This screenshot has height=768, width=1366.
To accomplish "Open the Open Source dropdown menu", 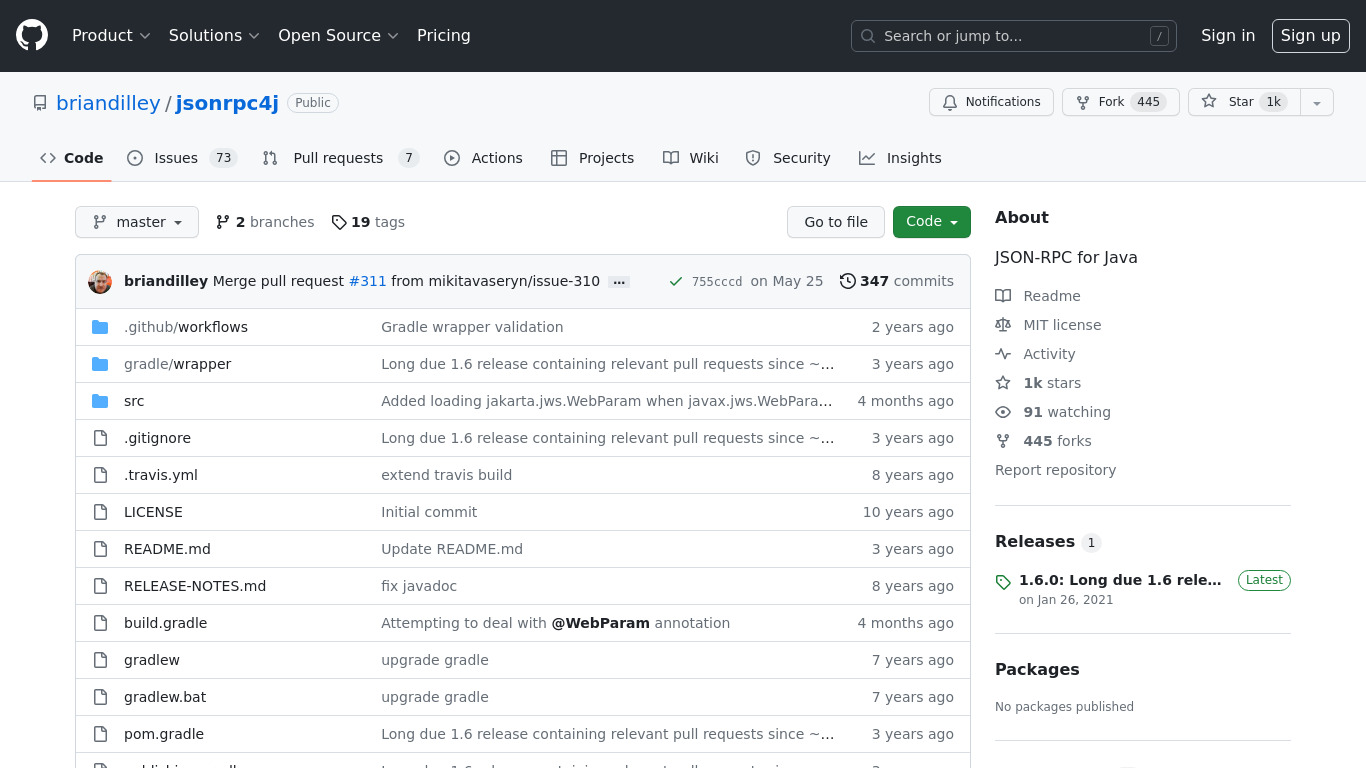I will (338, 35).
